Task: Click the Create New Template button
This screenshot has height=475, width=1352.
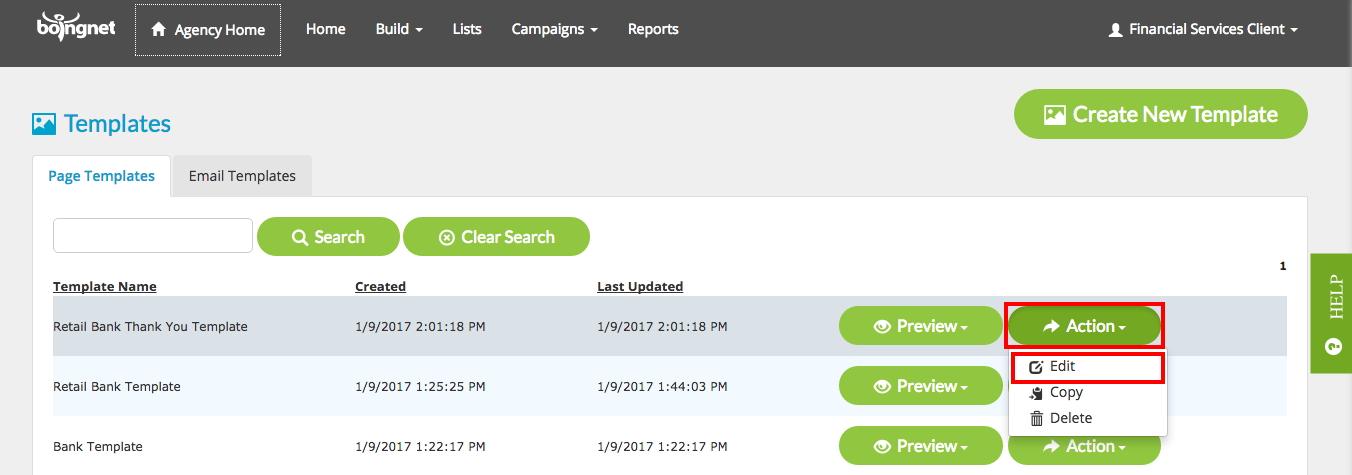Action: (1161, 114)
